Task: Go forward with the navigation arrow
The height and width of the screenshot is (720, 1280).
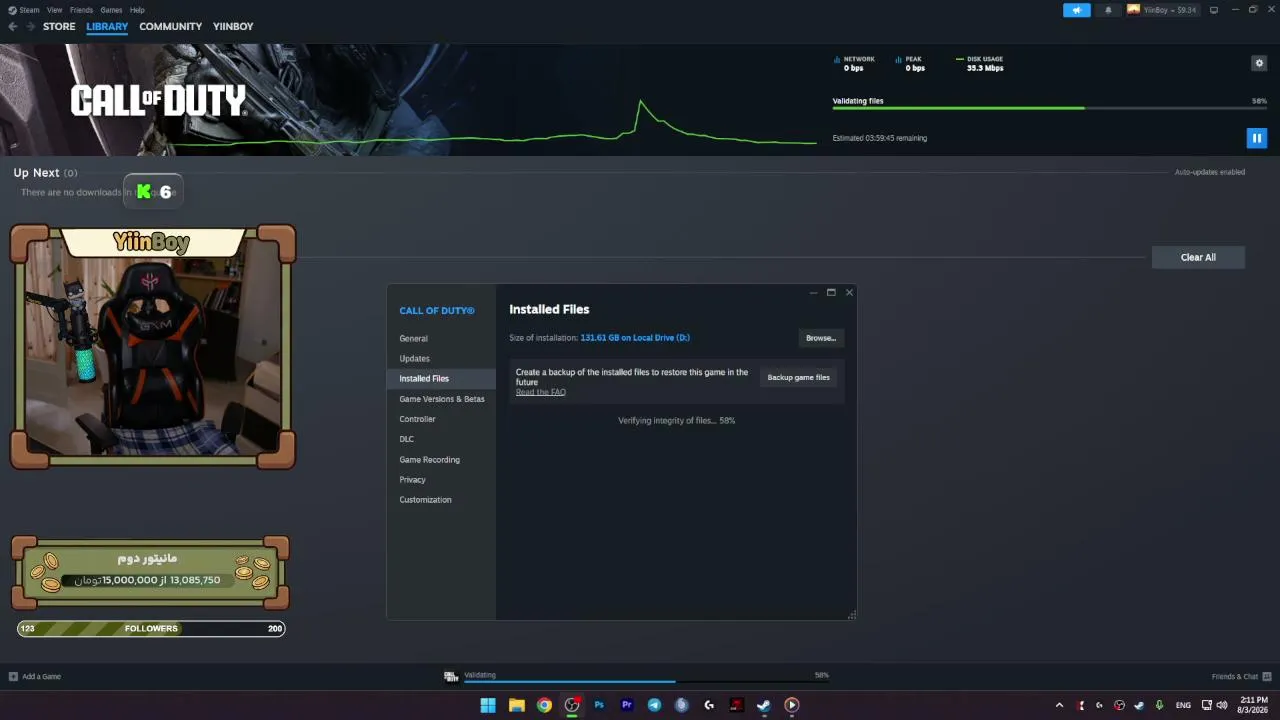Action: click(31, 26)
